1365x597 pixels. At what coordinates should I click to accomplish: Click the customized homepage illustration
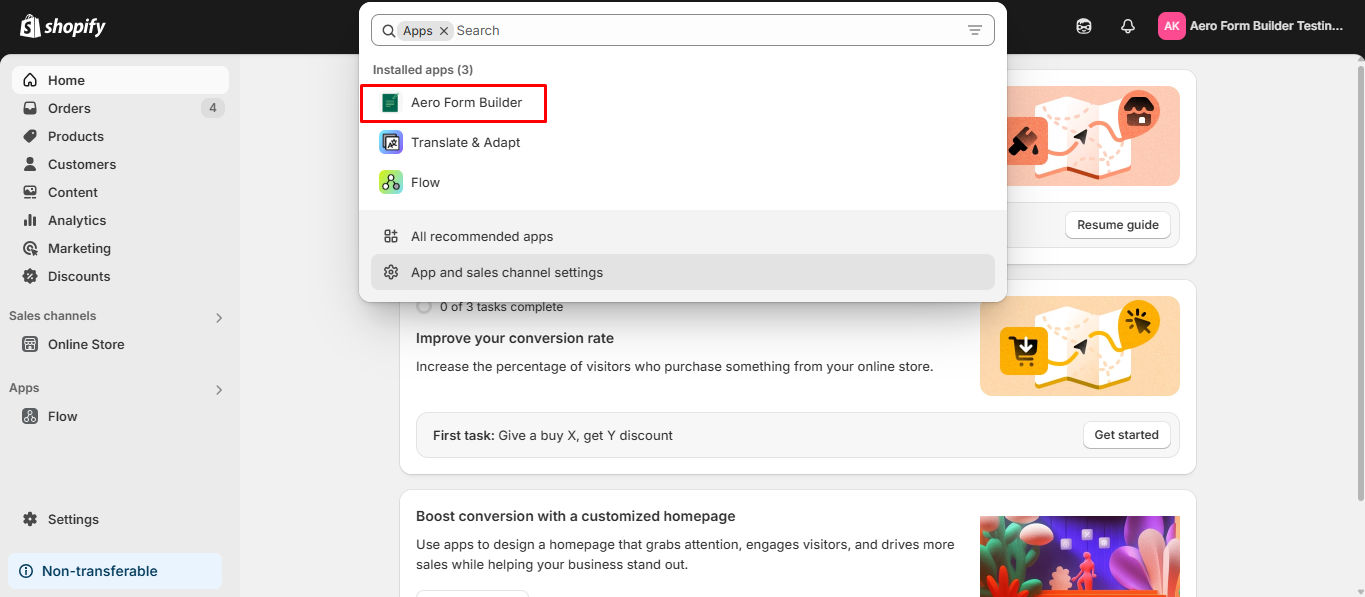(x=1080, y=556)
